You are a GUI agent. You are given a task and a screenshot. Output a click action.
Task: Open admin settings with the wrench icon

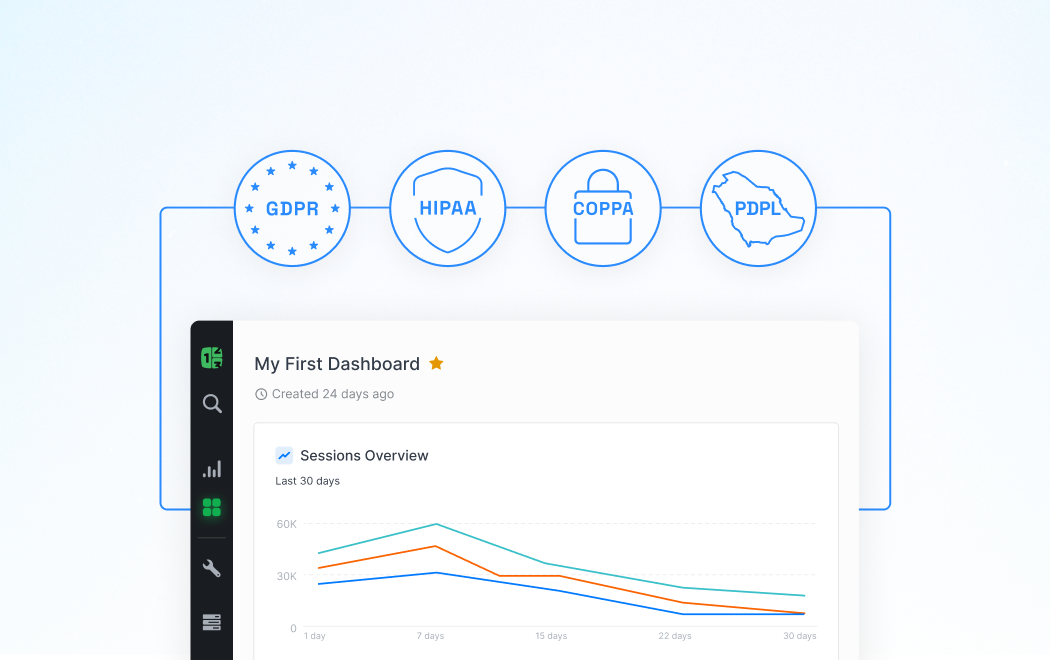pos(211,567)
